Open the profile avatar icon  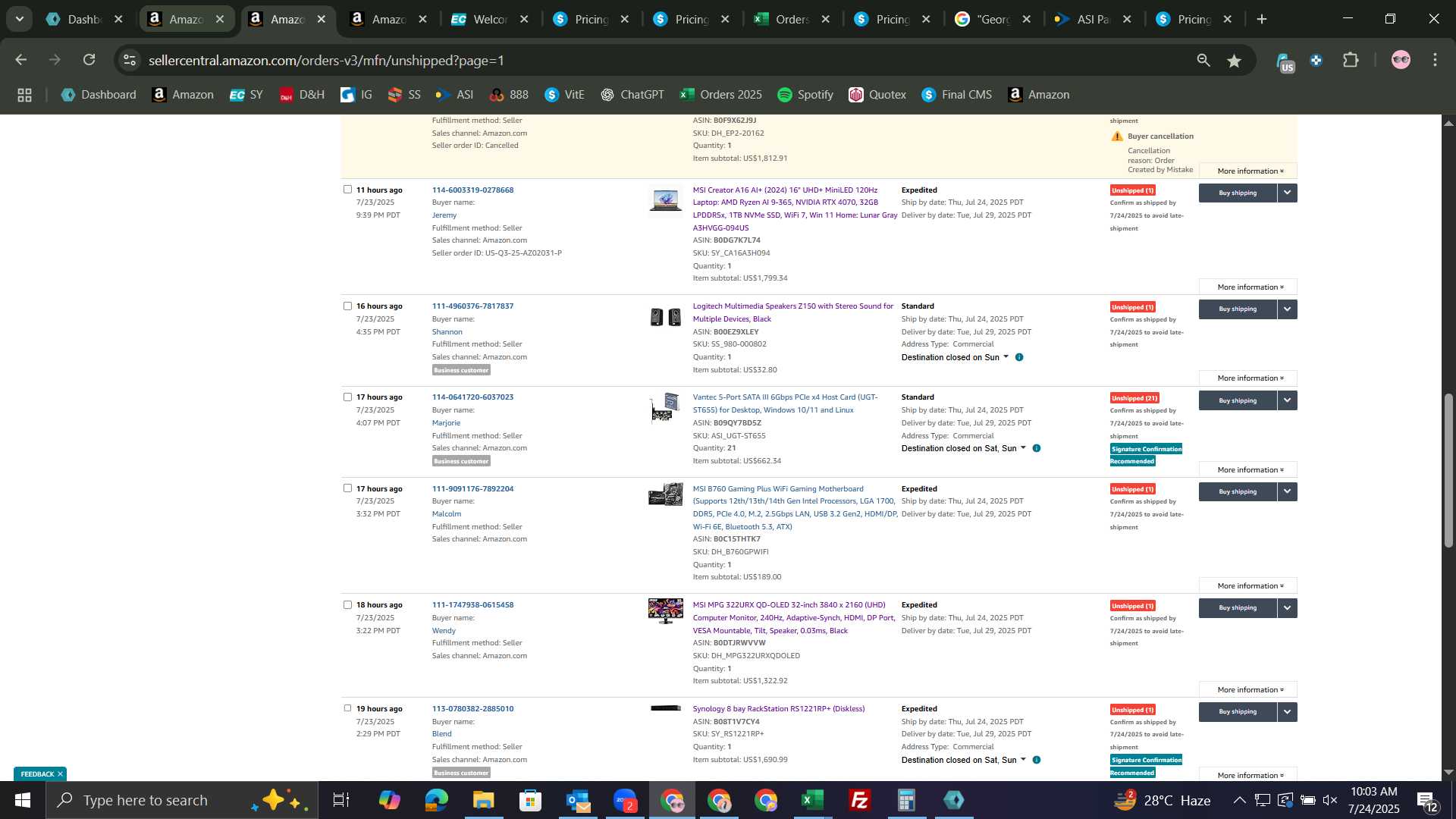tap(1401, 60)
